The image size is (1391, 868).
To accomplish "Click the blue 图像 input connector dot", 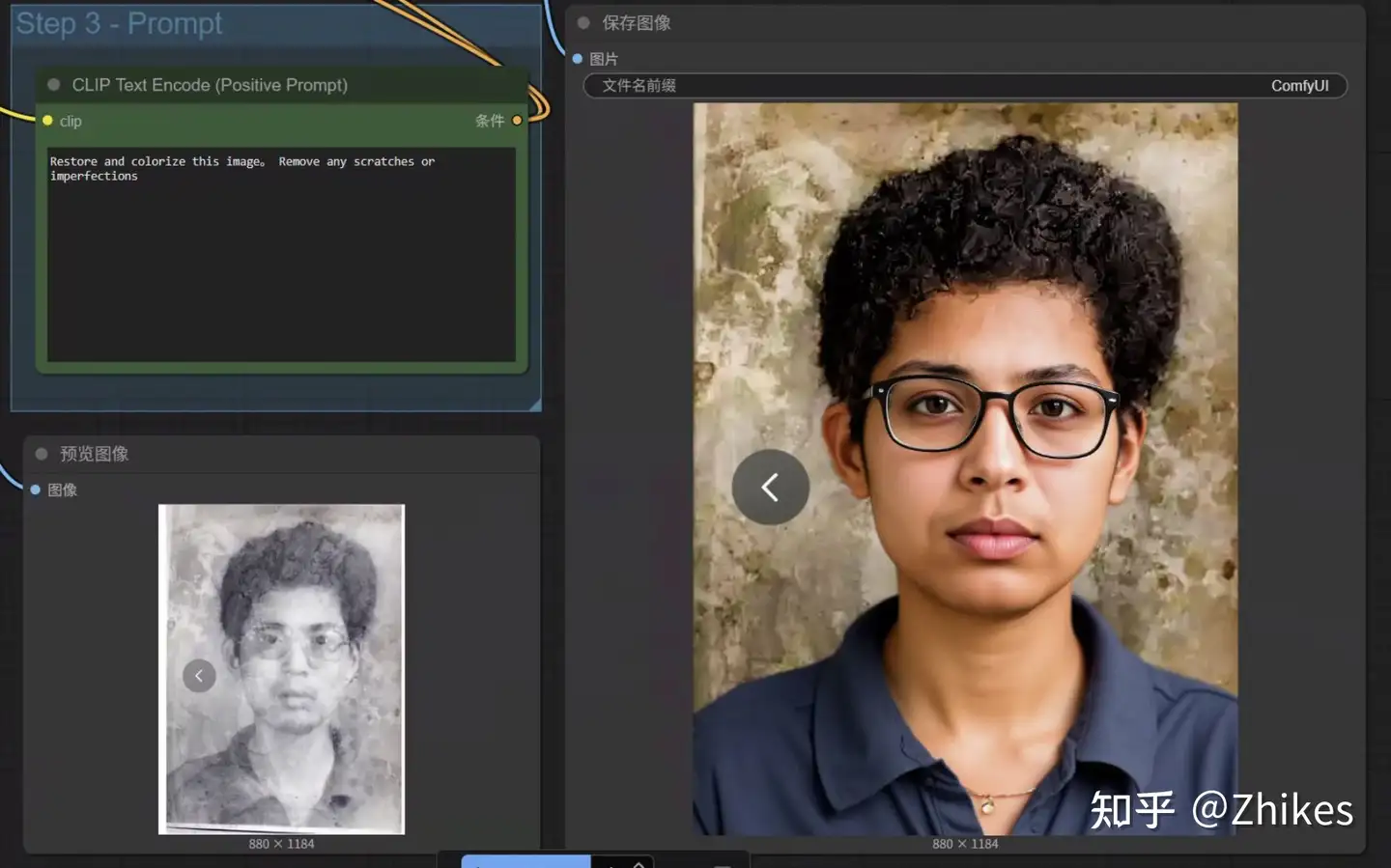I will pyautogui.click(x=36, y=490).
